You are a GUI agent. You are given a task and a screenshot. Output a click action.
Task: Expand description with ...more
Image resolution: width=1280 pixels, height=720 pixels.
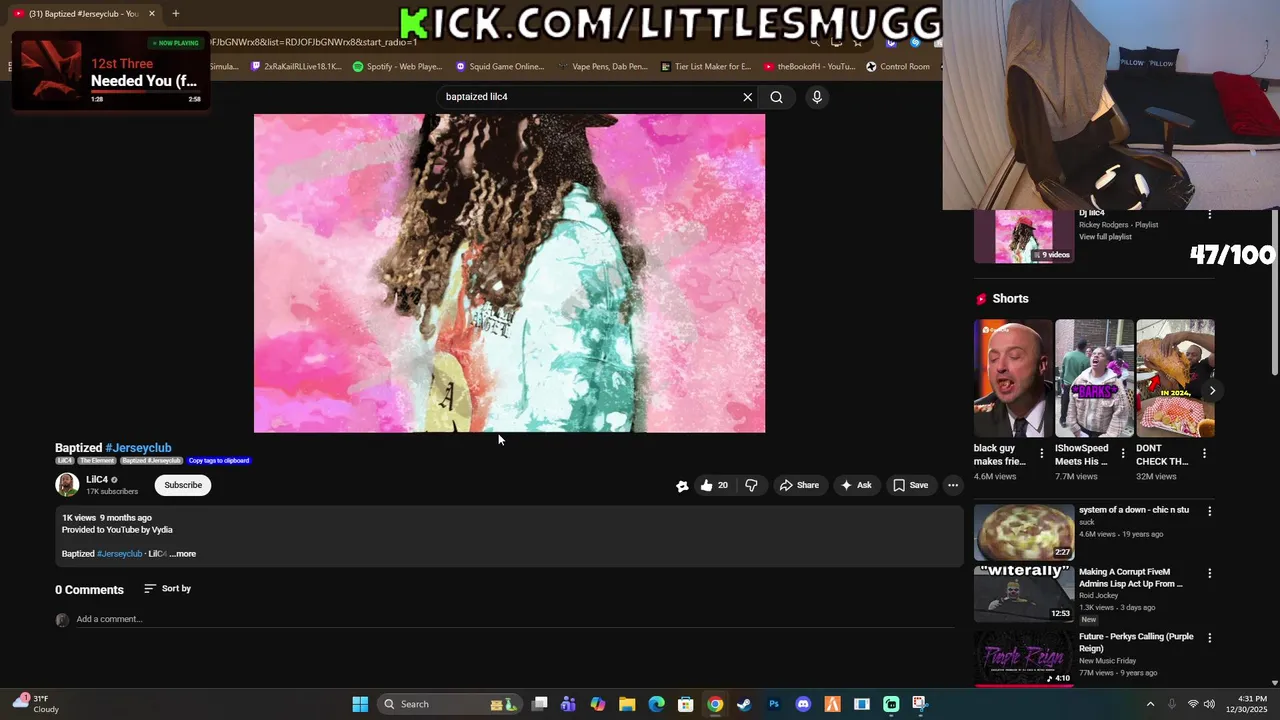tap(183, 554)
